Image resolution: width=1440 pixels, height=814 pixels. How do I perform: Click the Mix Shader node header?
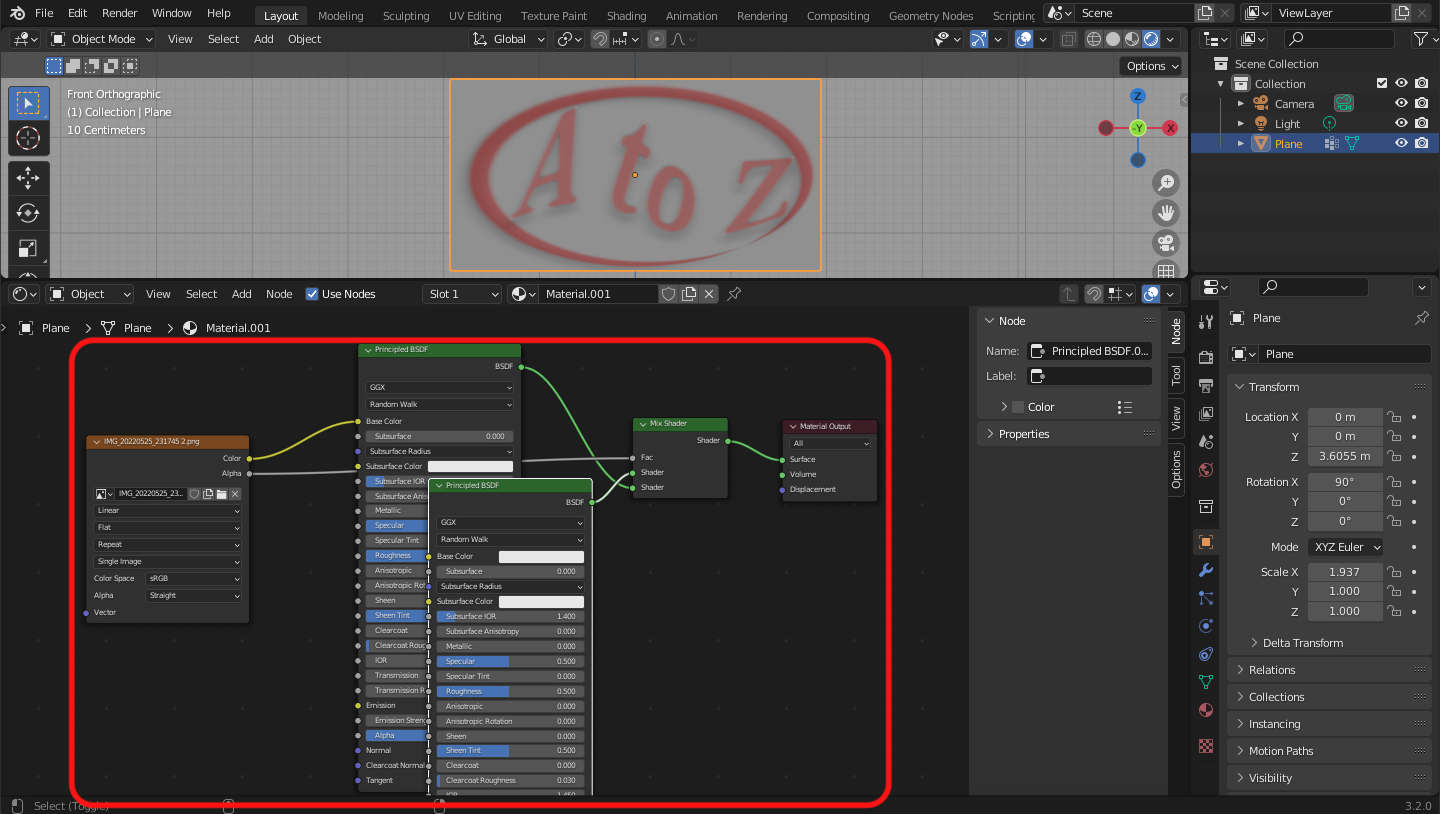coord(680,424)
